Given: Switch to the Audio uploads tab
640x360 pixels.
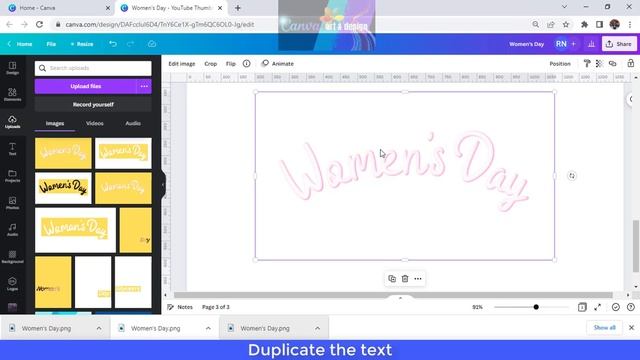Looking at the screenshot, I should [133, 123].
